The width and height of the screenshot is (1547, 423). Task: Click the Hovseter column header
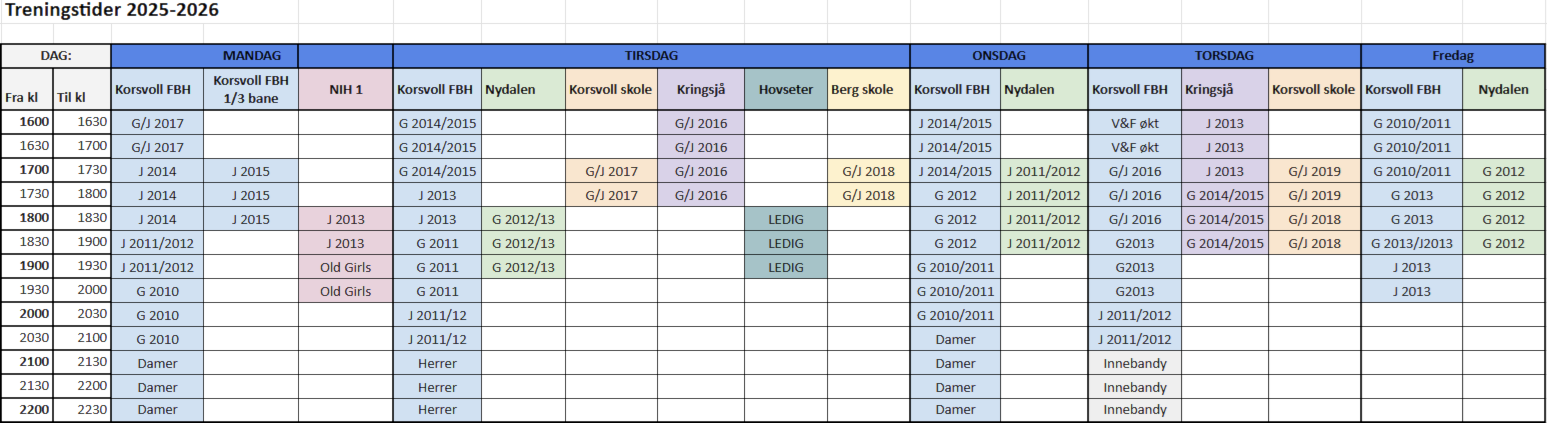(785, 90)
